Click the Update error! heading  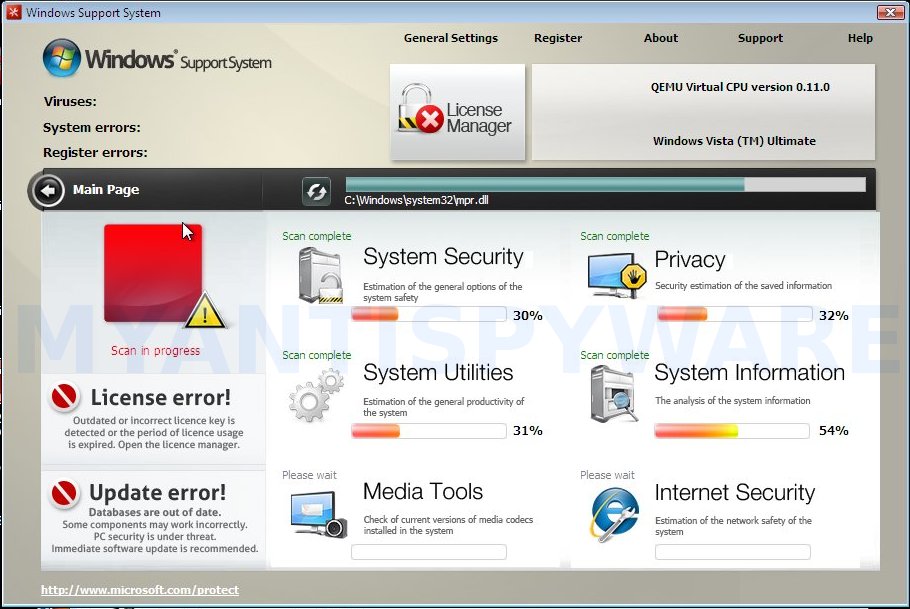point(157,493)
